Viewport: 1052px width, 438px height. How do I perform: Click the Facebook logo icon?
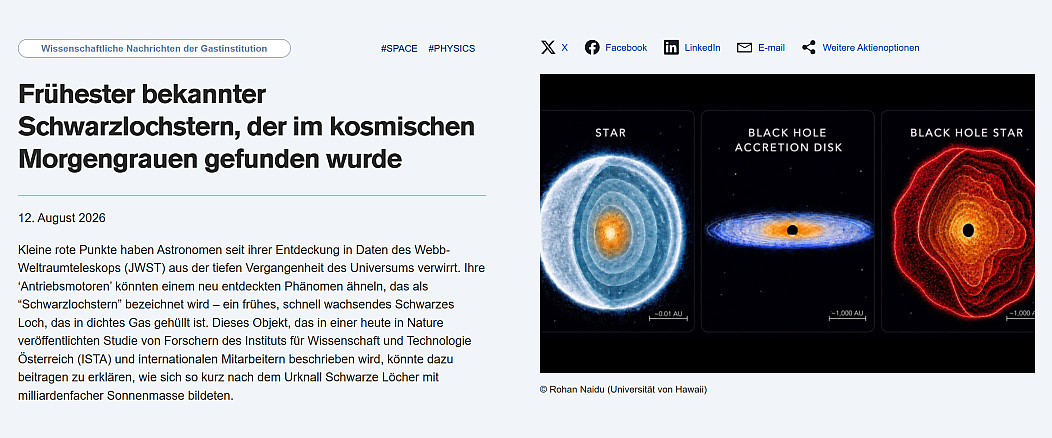coord(592,48)
